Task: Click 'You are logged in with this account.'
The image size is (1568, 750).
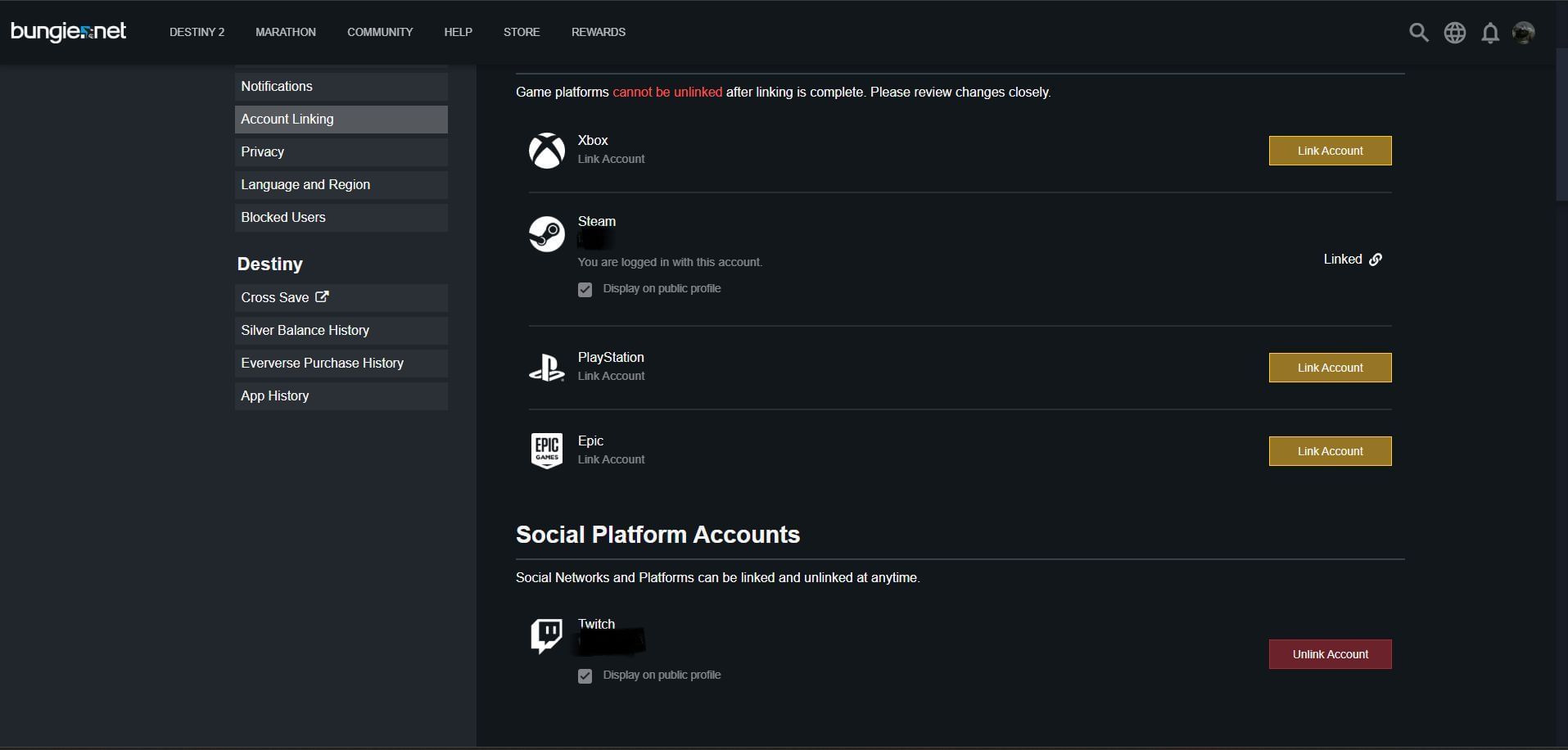Action: coord(670,263)
